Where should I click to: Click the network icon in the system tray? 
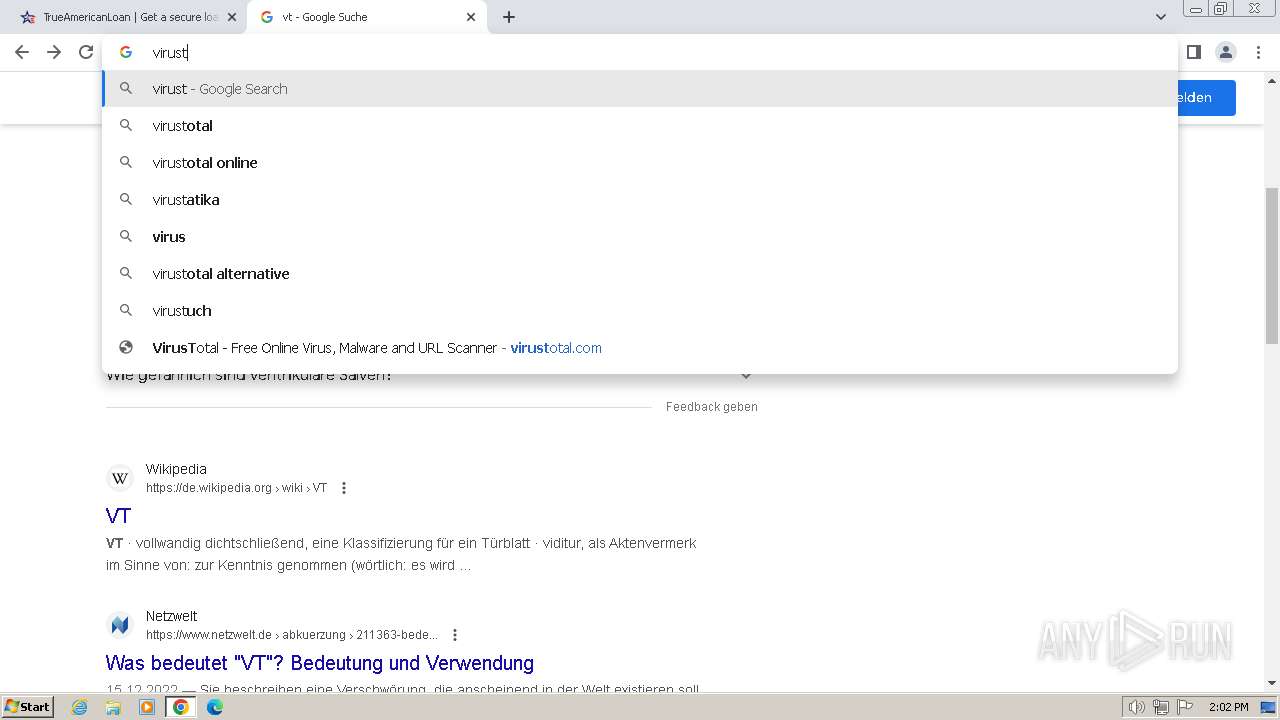[1161, 707]
